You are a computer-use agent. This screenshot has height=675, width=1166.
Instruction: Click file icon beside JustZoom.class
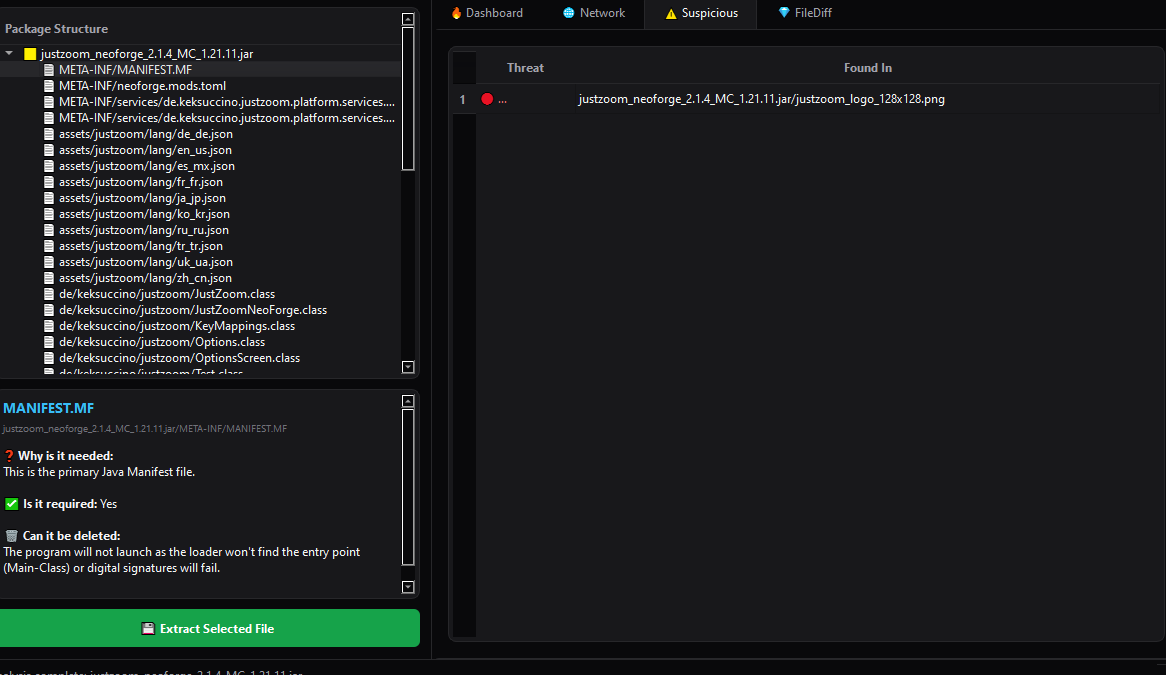[49, 294]
